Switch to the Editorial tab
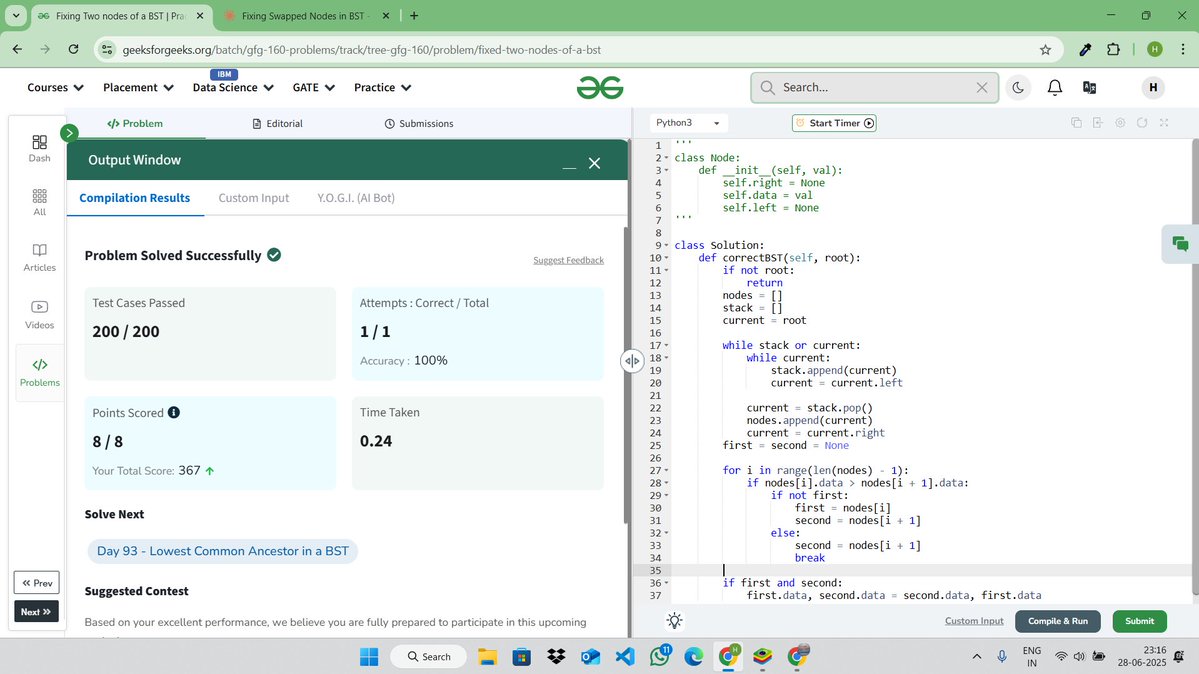 (x=278, y=123)
